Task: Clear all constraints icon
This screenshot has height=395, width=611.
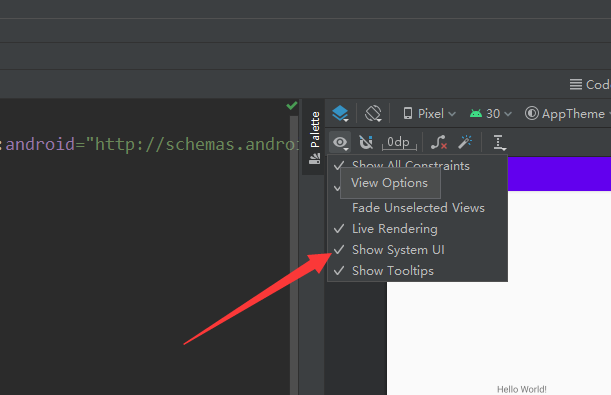Action: pyautogui.click(x=439, y=142)
